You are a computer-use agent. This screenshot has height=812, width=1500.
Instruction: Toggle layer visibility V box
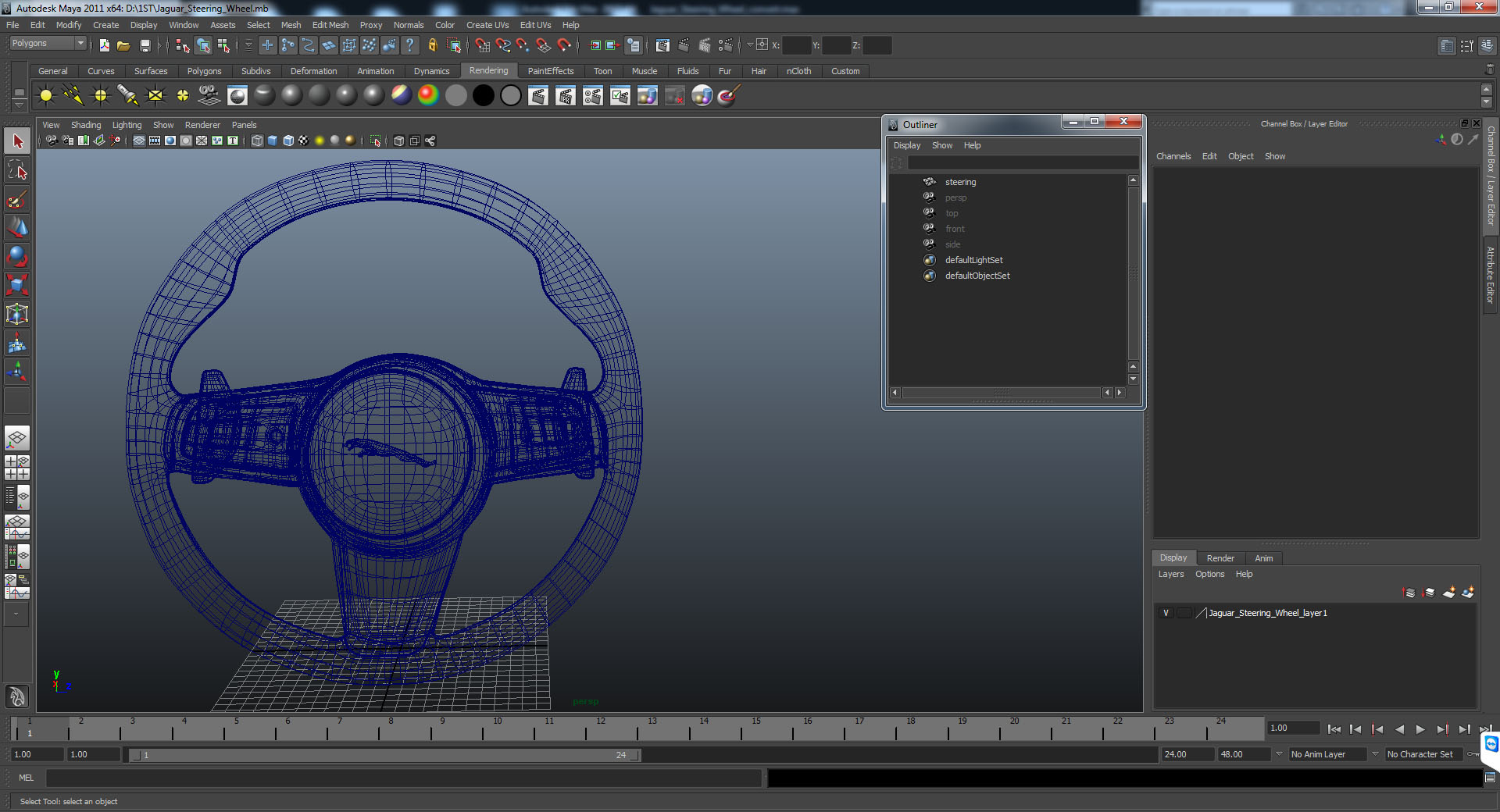pos(1166,613)
